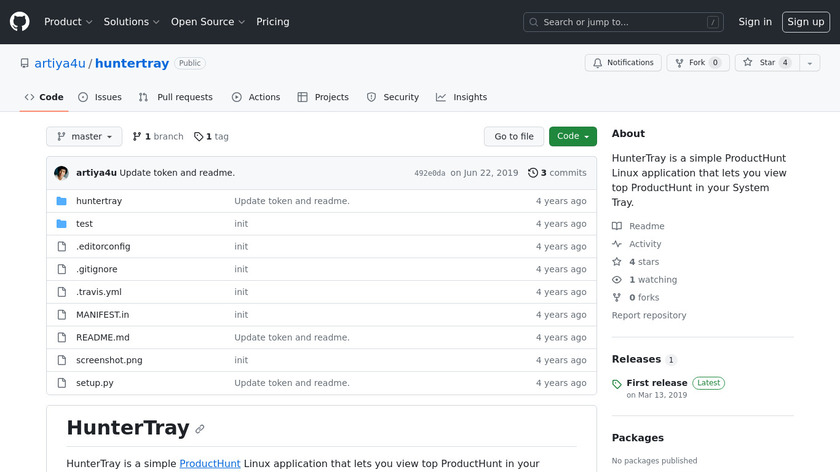840x472 pixels.
Task: Click the eye icon beside watching
Action: click(617, 280)
